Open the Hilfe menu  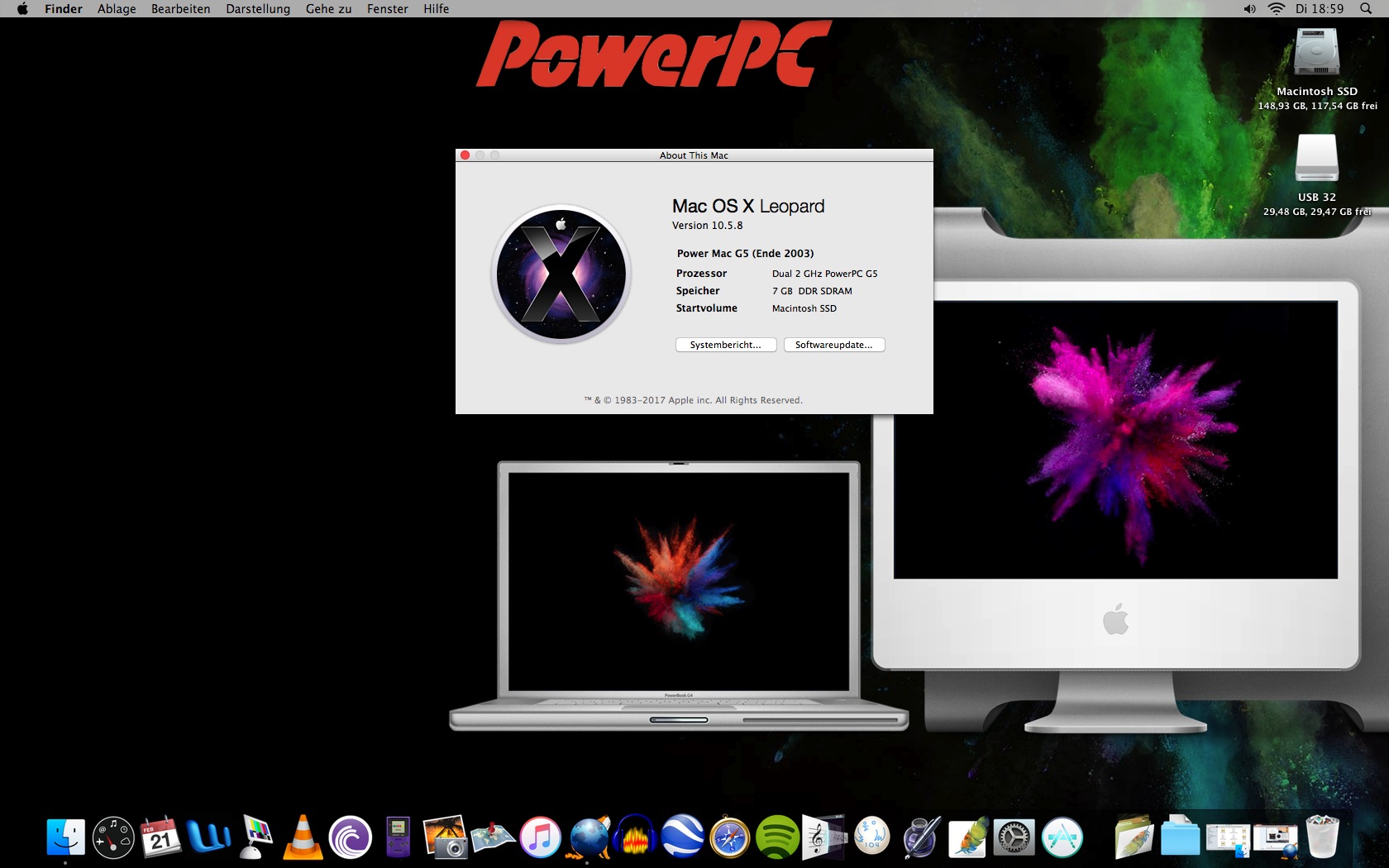pyautogui.click(x=437, y=9)
